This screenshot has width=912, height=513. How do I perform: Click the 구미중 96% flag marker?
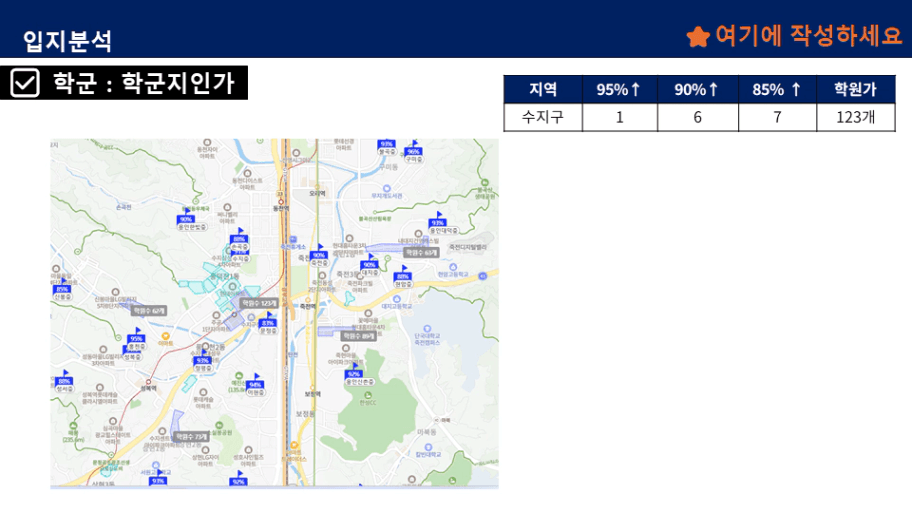[414, 152]
